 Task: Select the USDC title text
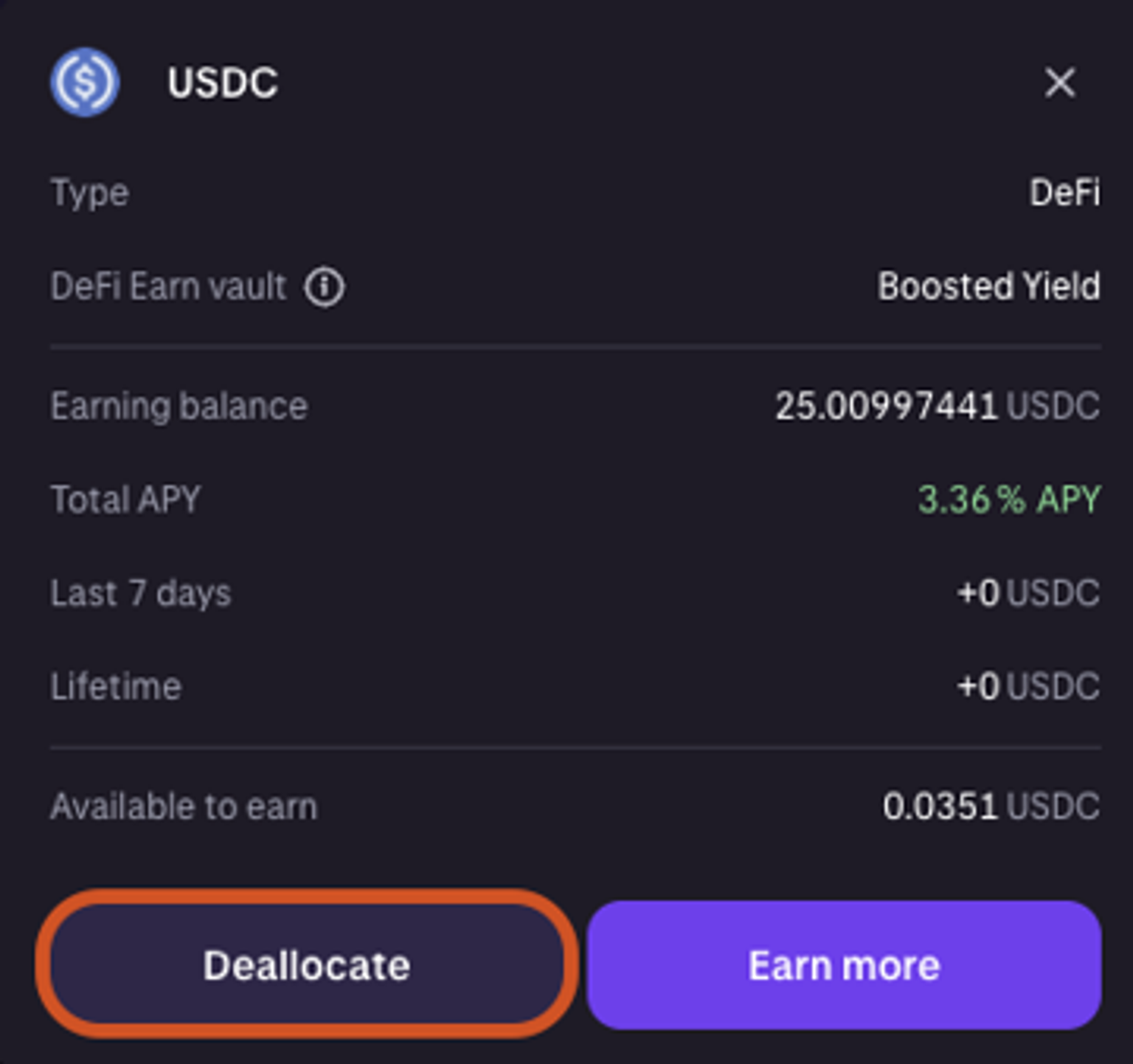tap(222, 82)
